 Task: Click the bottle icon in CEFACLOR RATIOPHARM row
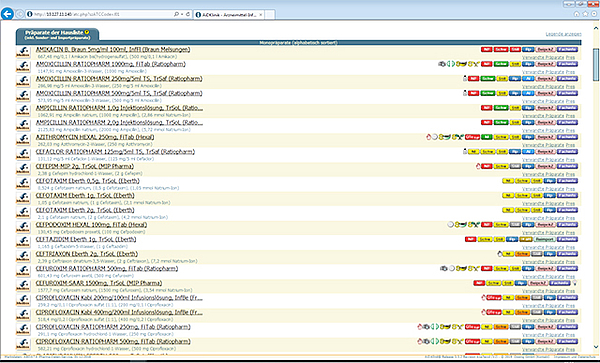(x=465, y=151)
